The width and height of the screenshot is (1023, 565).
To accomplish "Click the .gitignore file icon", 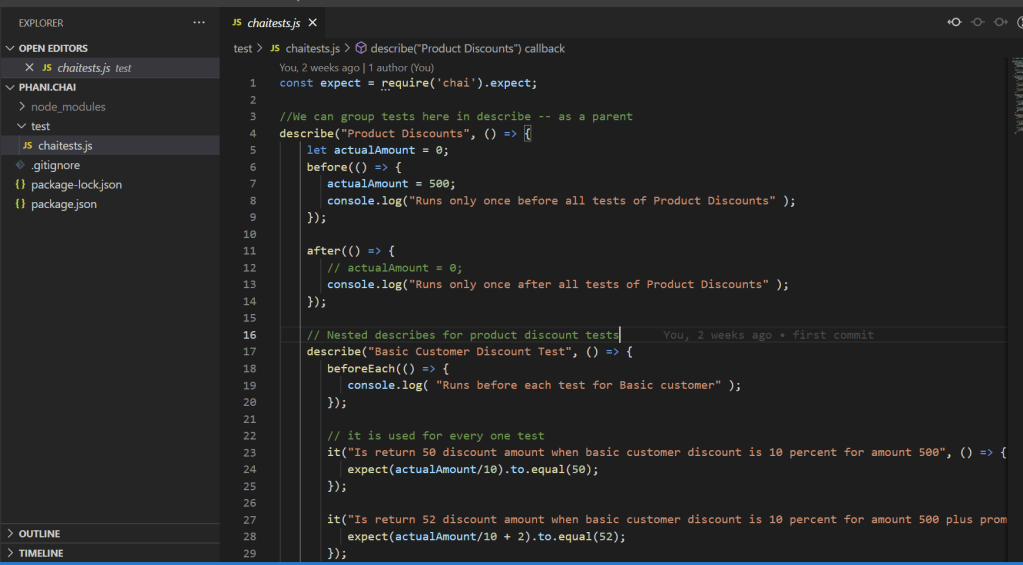I will [x=20, y=165].
